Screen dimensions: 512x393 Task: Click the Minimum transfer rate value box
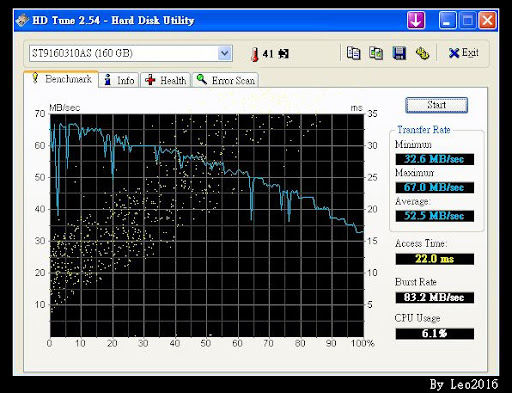click(x=435, y=159)
